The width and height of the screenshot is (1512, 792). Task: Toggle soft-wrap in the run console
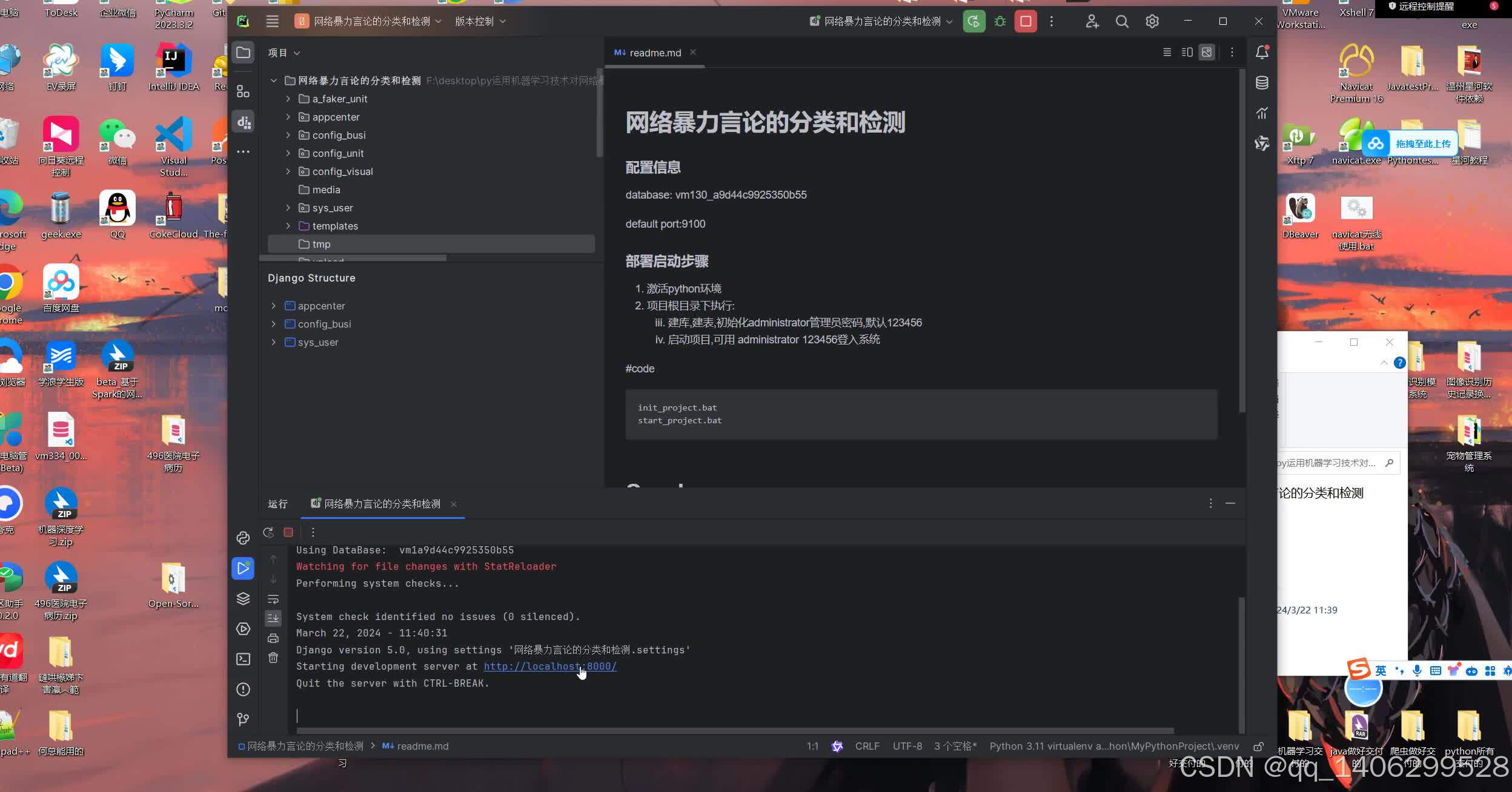[273, 599]
